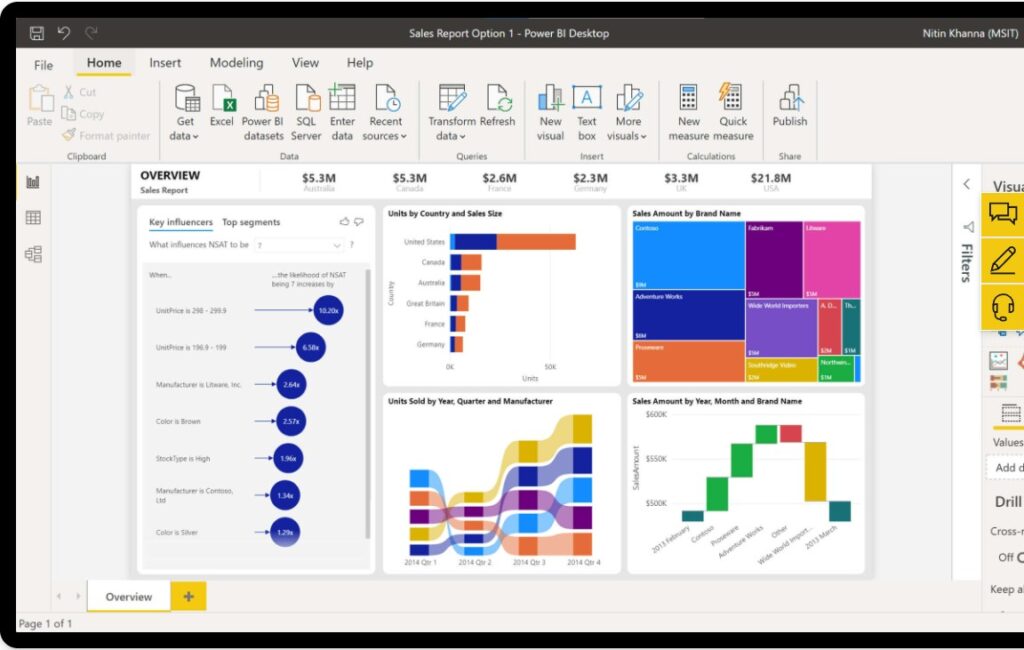Expand the Filters pane chevron
Image resolution: width=1024 pixels, height=650 pixels.
(x=967, y=184)
